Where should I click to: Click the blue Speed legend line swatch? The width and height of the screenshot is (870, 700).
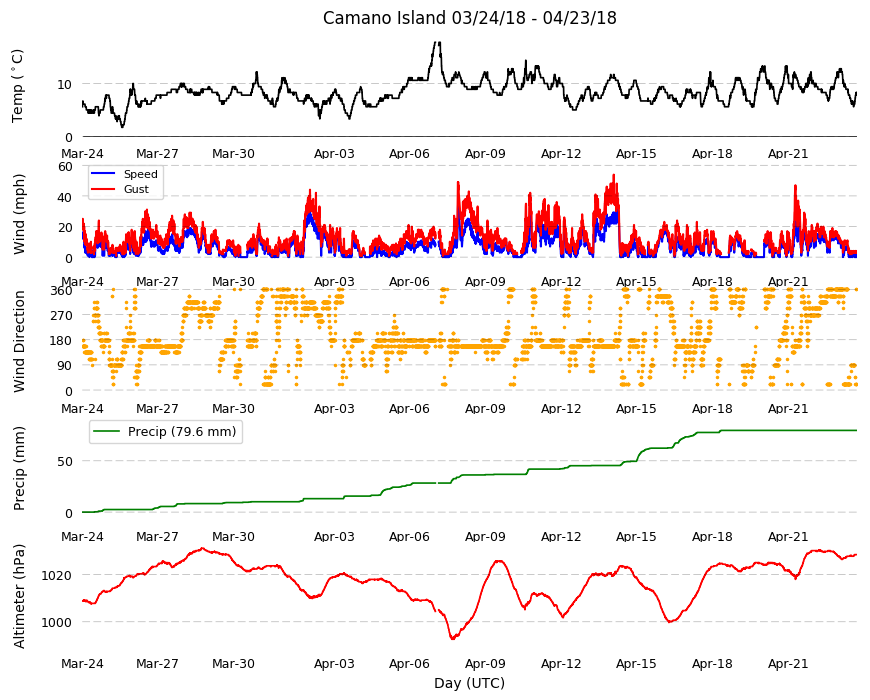[x=103, y=174]
